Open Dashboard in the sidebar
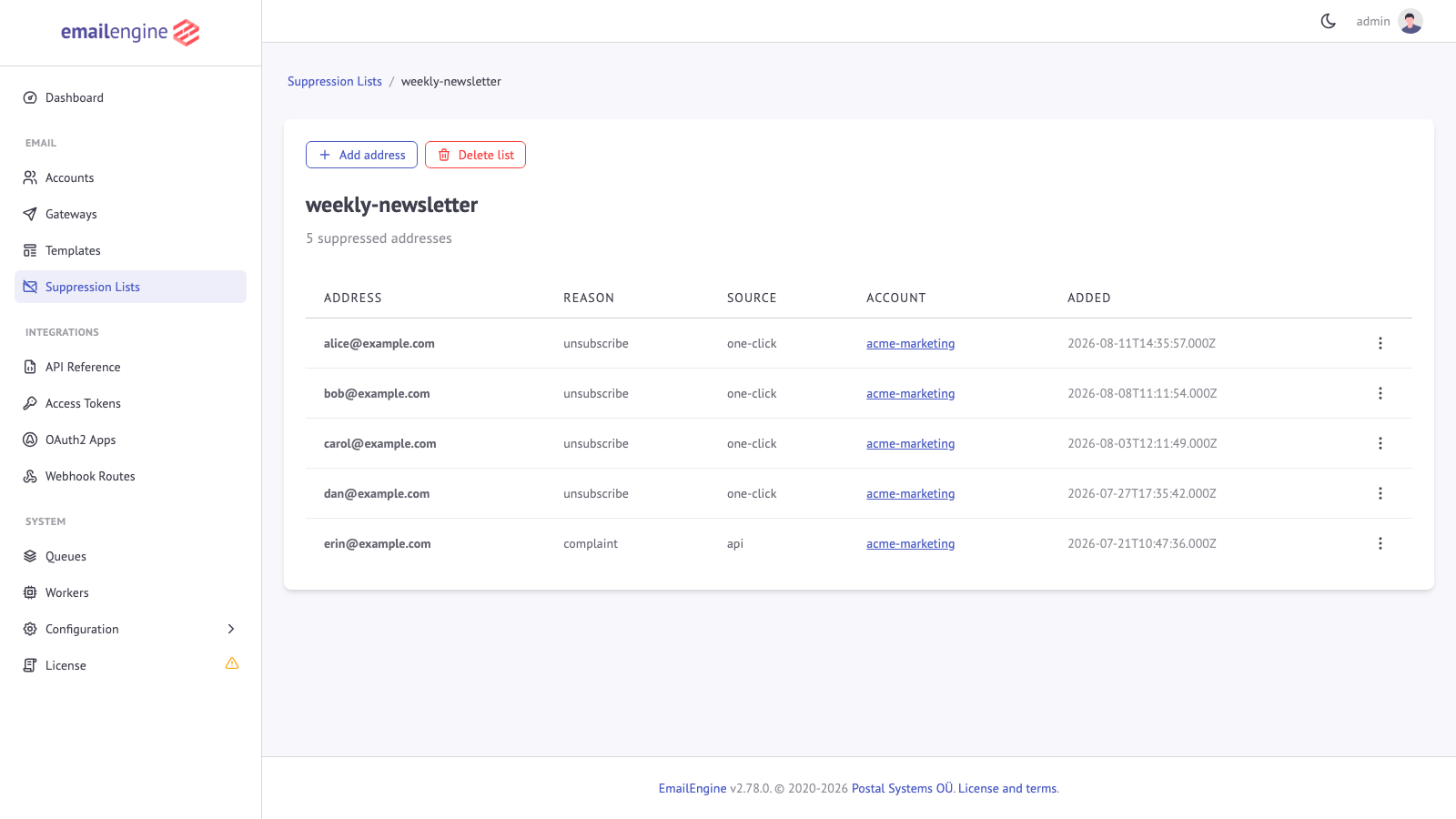The width and height of the screenshot is (1456, 819). pos(130,97)
